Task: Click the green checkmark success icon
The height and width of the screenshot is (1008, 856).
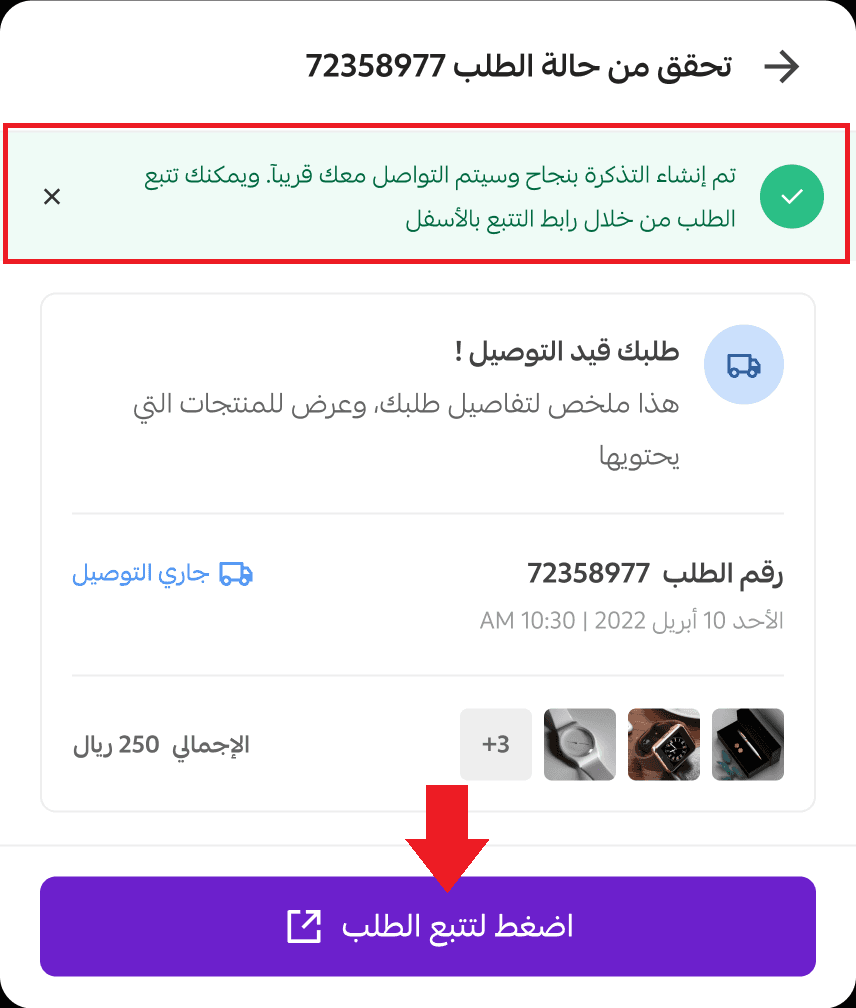Action: [791, 197]
